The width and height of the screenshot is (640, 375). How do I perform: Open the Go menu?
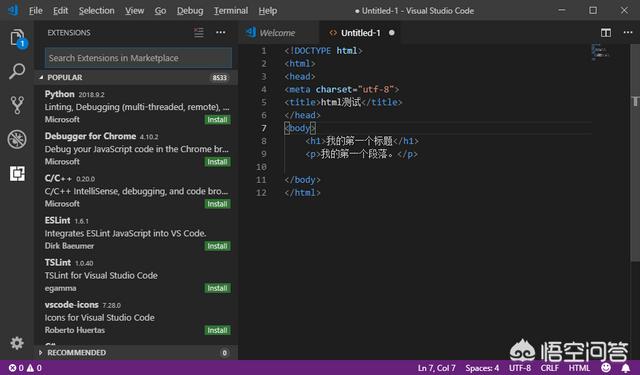[x=160, y=11]
